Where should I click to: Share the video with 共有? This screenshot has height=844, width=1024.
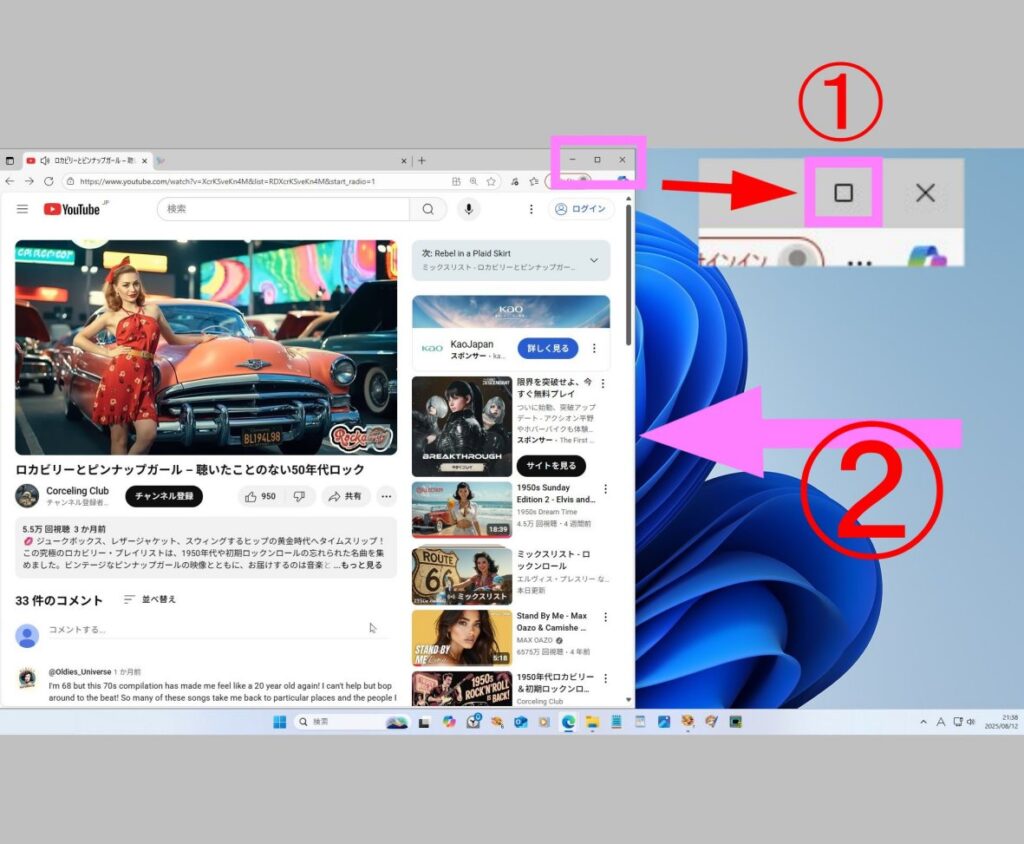tap(345, 496)
